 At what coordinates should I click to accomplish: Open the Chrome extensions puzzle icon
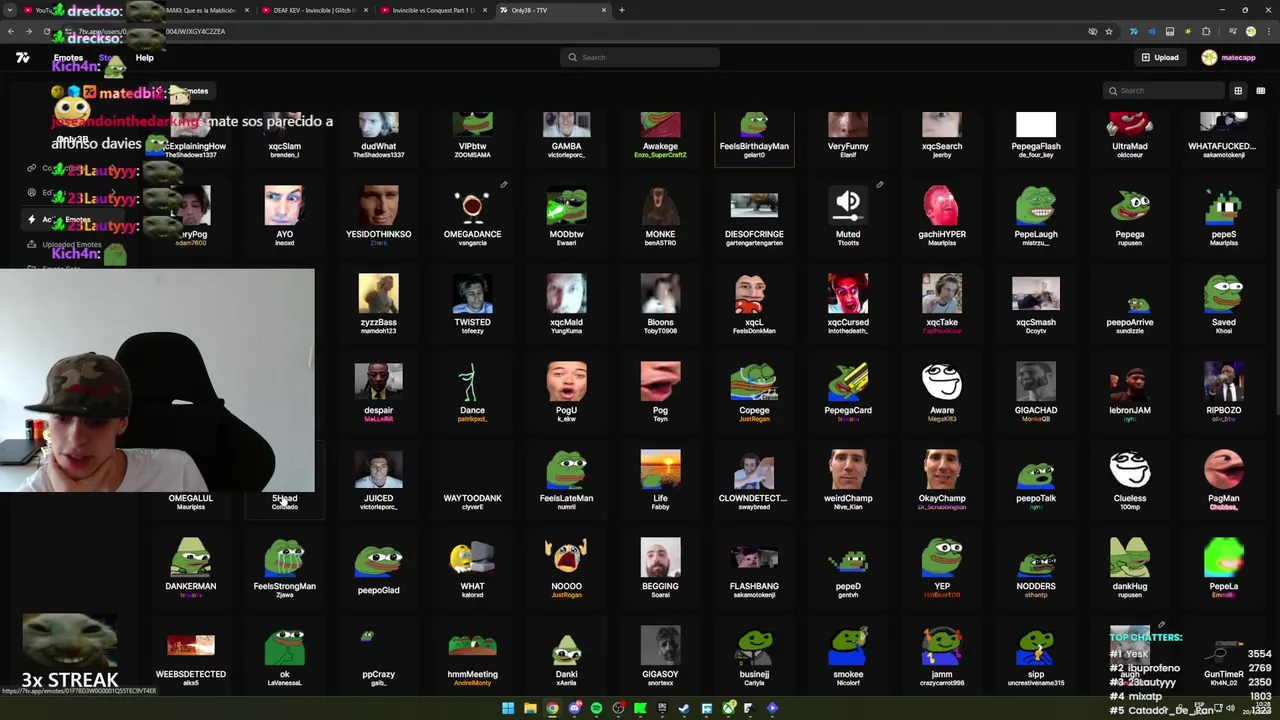[1206, 31]
